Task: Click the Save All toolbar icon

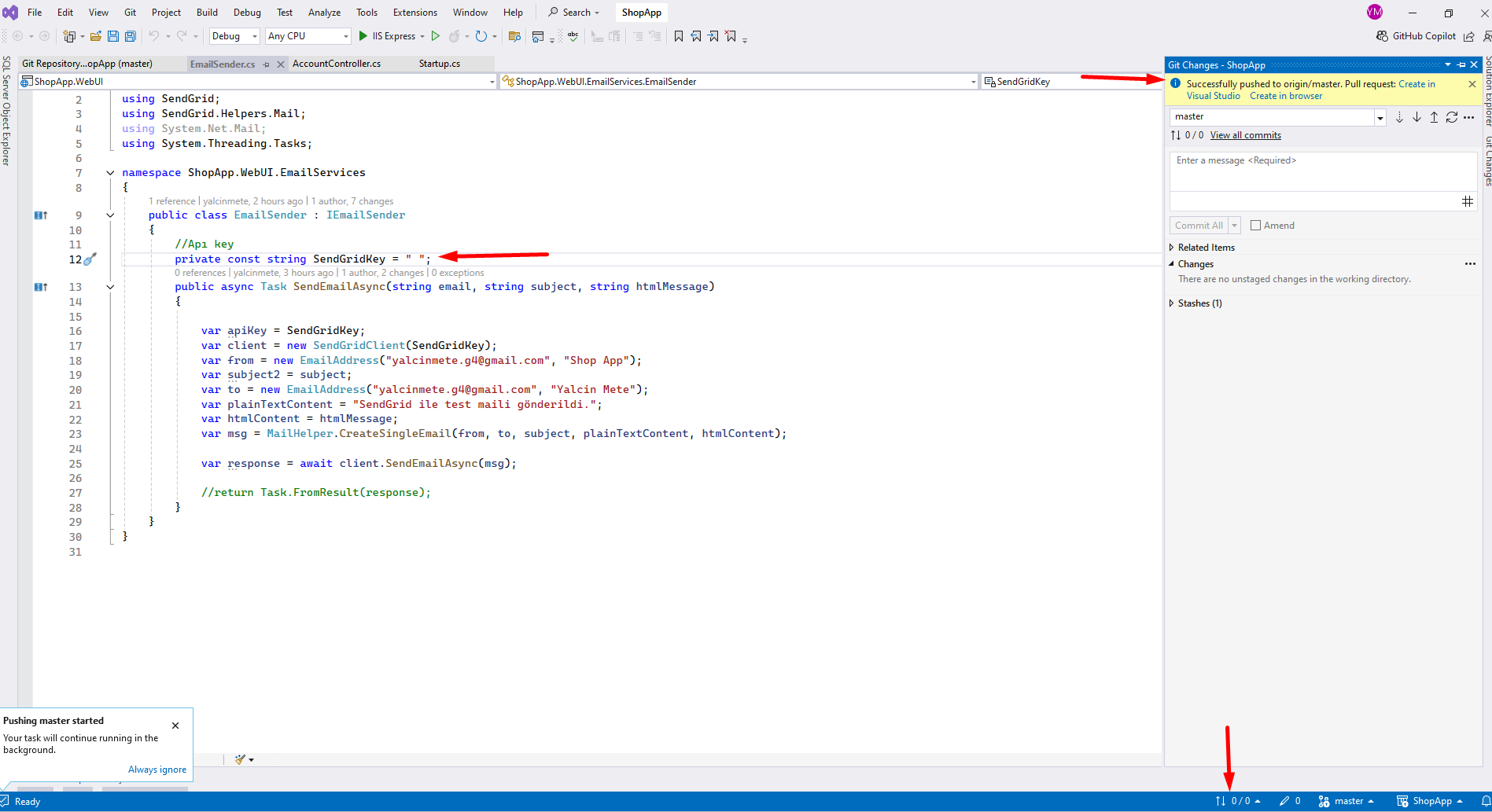Action: [x=131, y=36]
